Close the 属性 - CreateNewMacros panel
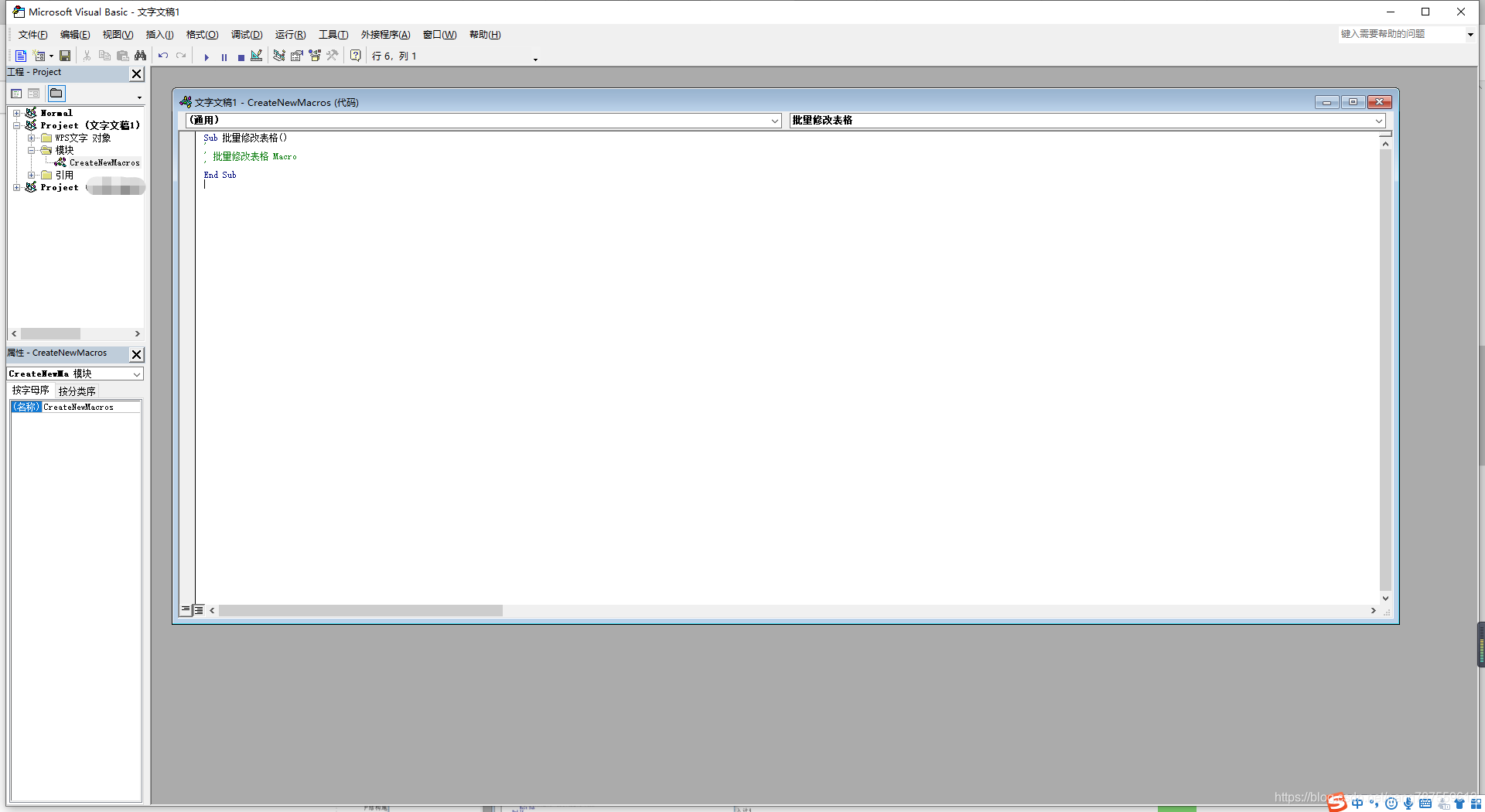The height and width of the screenshot is (812, 1485). [137, 354]
